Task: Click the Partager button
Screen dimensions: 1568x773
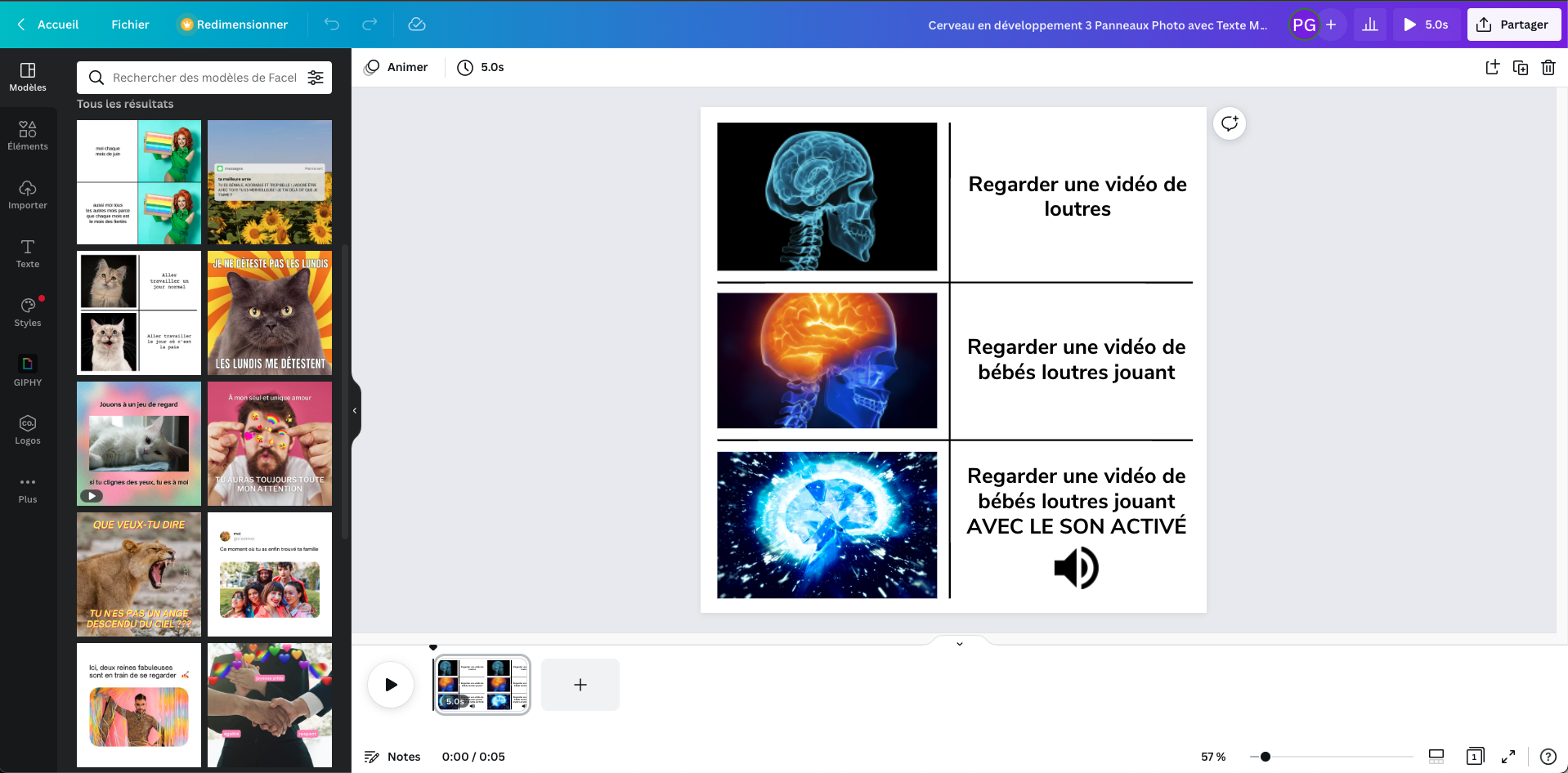Action: (1513, 25)
